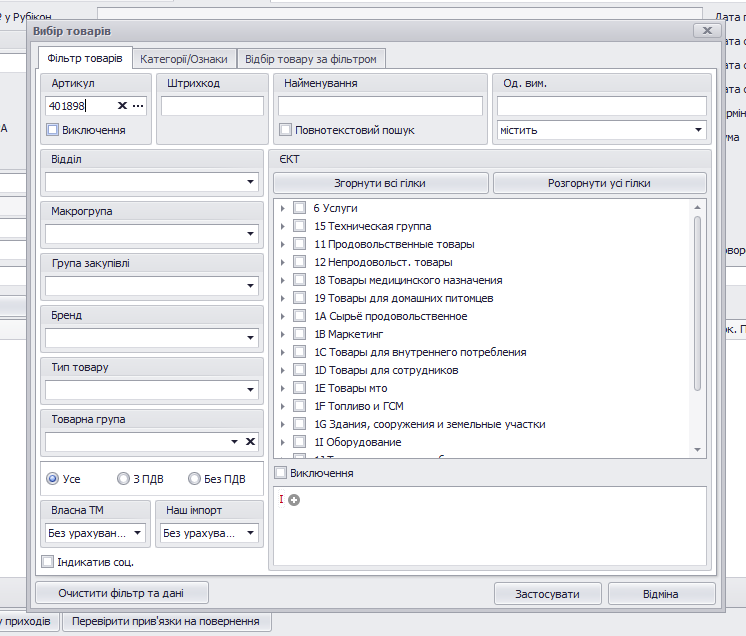The image size is (746, 636).
Task: Open the Артикул lookup ellipsis button
Action: 138,106
